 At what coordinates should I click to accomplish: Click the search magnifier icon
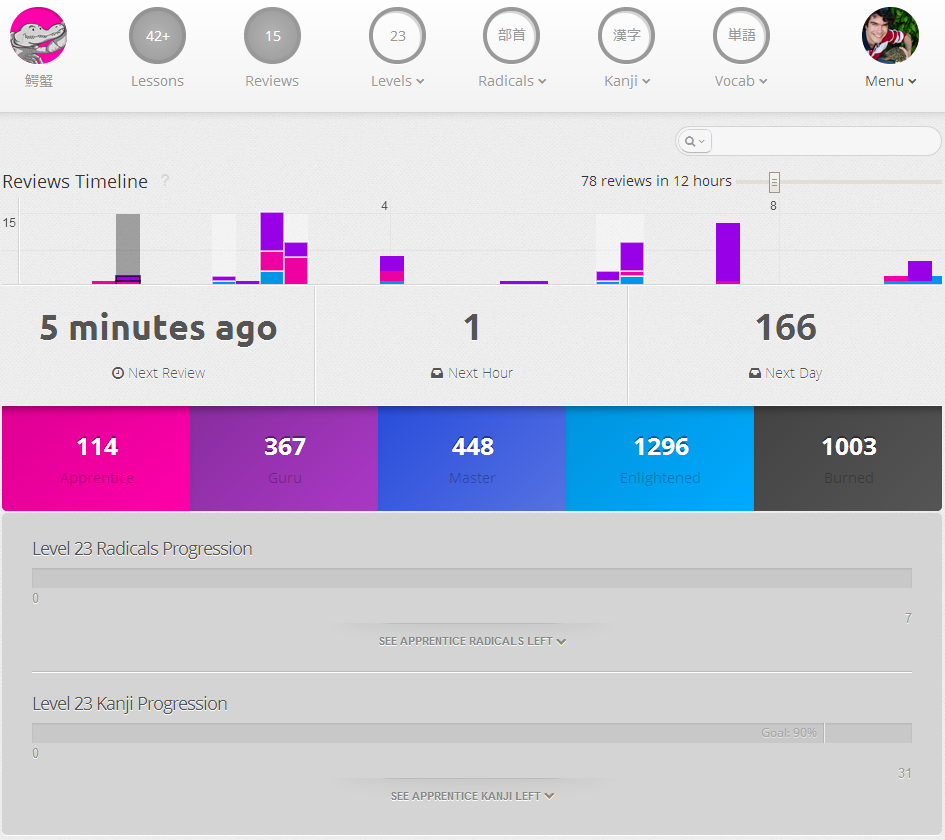[x=691, y=142]
